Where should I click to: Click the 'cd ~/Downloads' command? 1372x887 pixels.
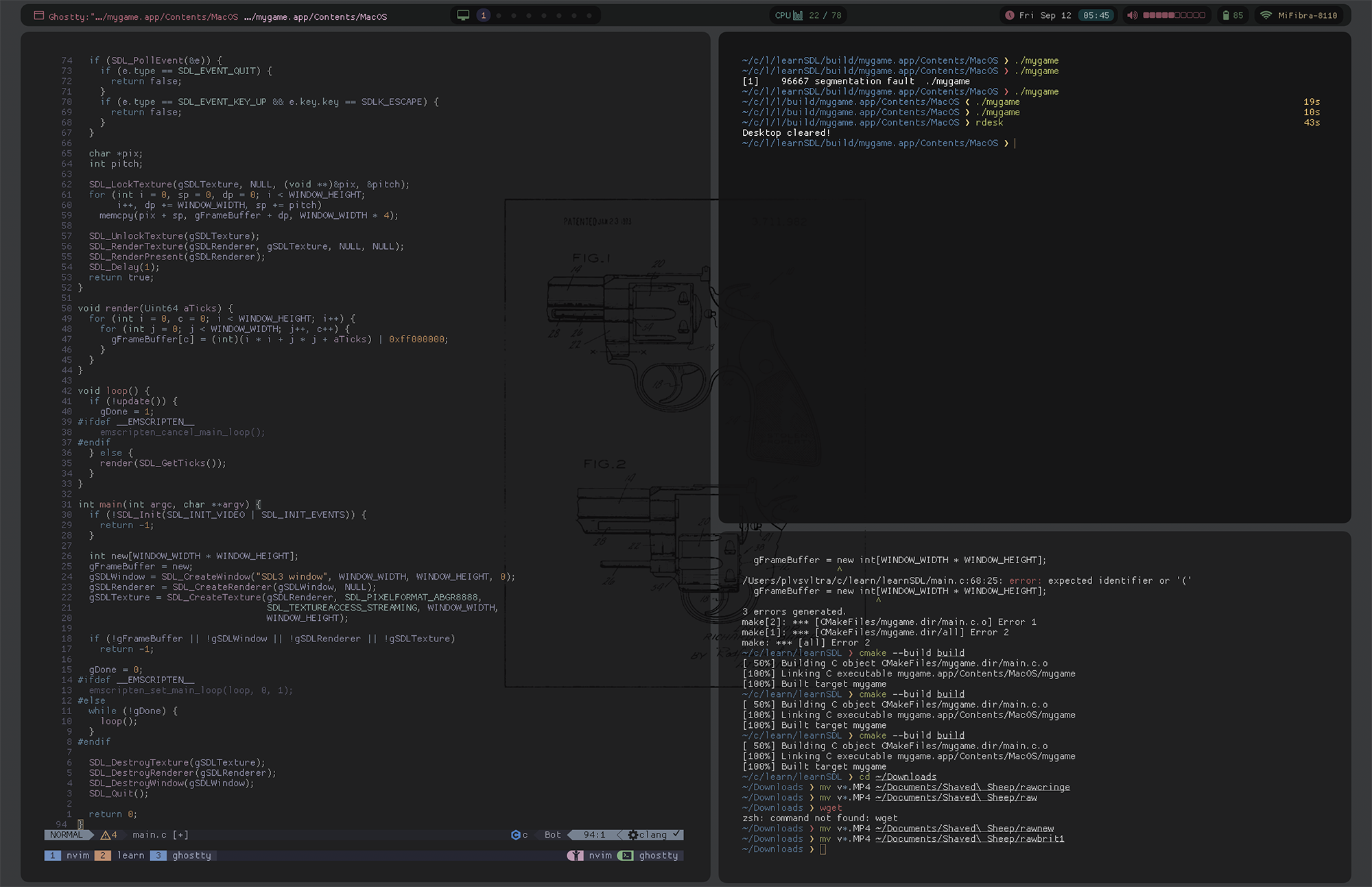point(898,777)
